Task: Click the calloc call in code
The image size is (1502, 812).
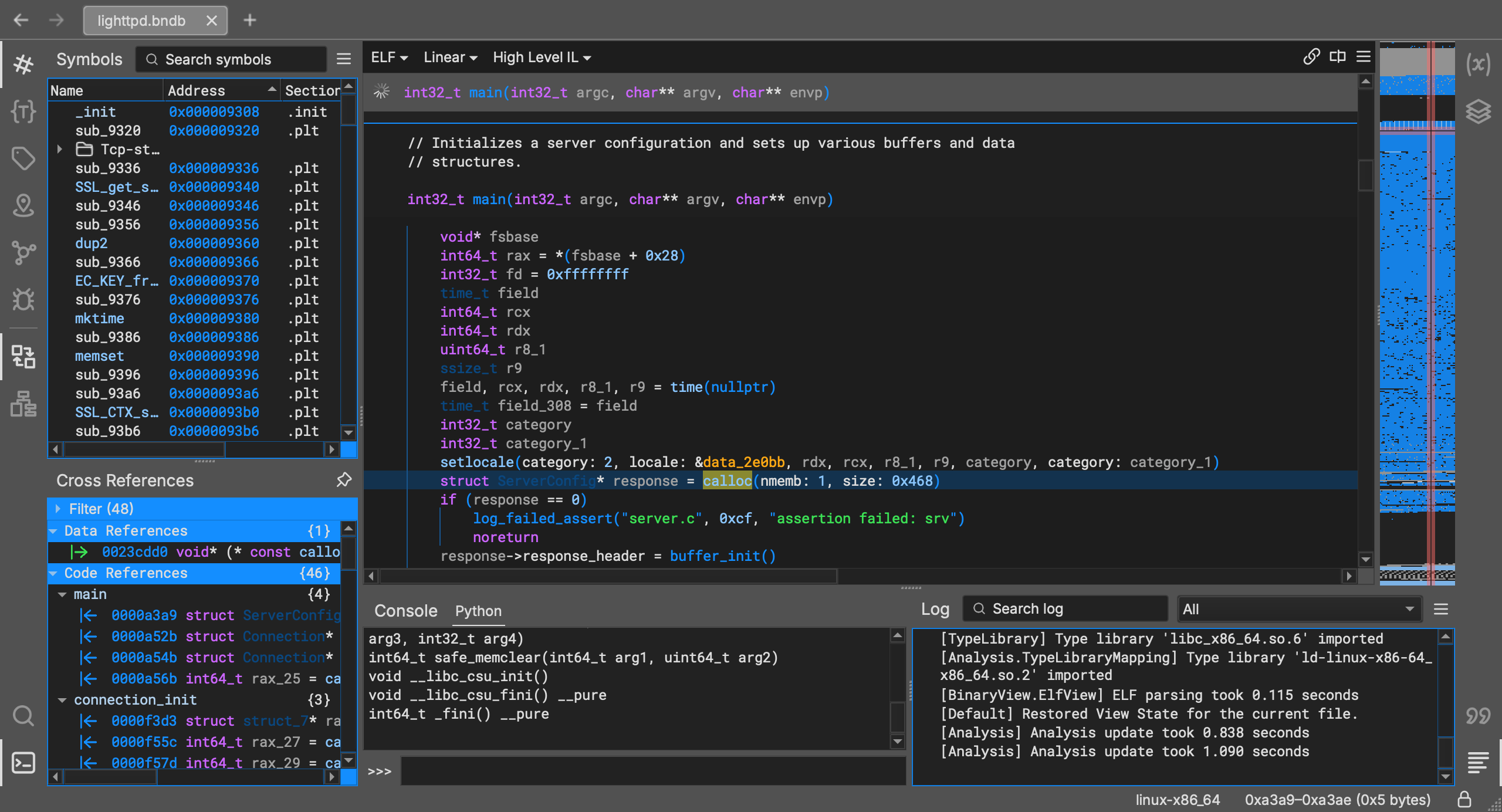Action: (x=727, y=481)
